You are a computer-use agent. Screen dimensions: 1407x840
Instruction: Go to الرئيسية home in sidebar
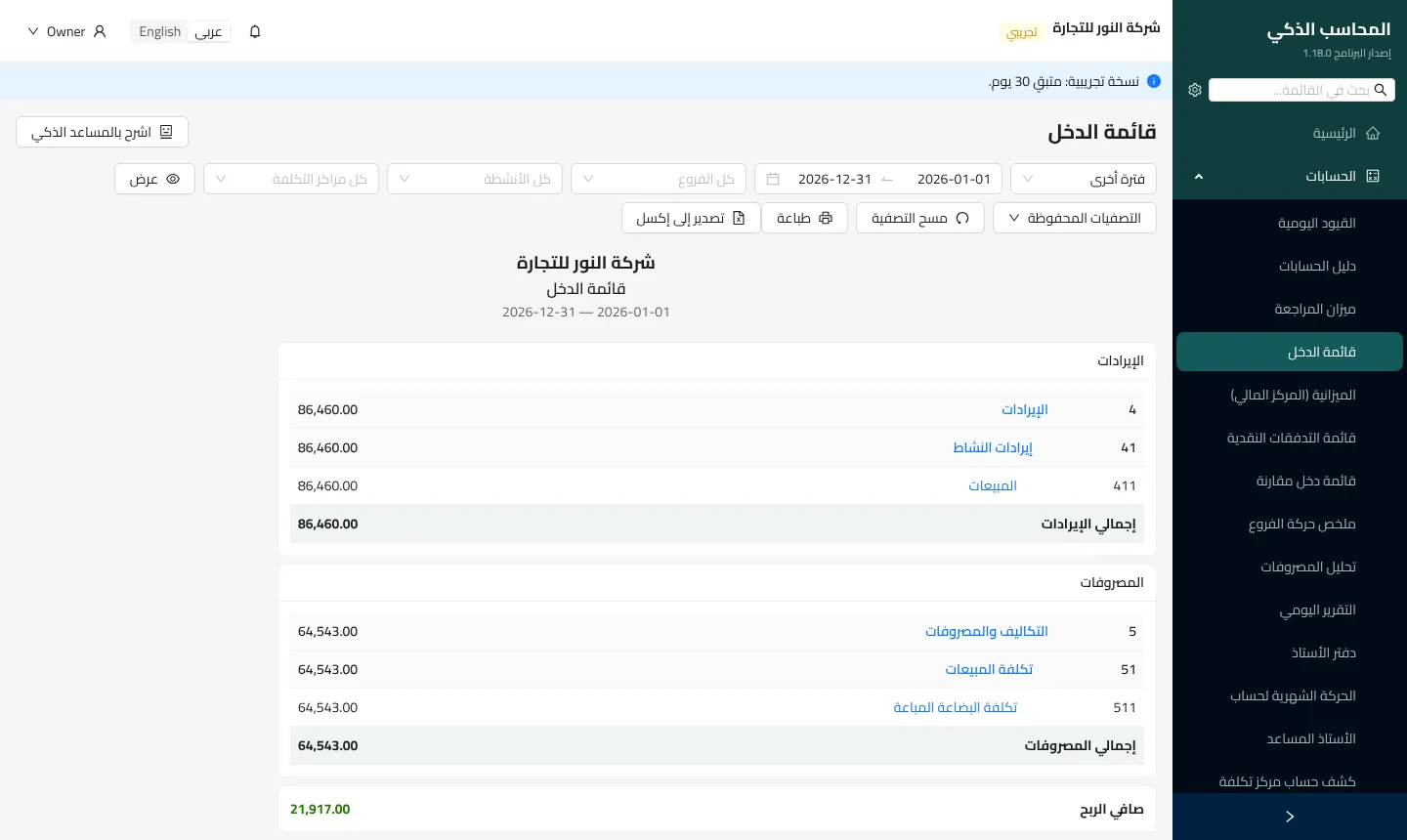coord(1290,133)
